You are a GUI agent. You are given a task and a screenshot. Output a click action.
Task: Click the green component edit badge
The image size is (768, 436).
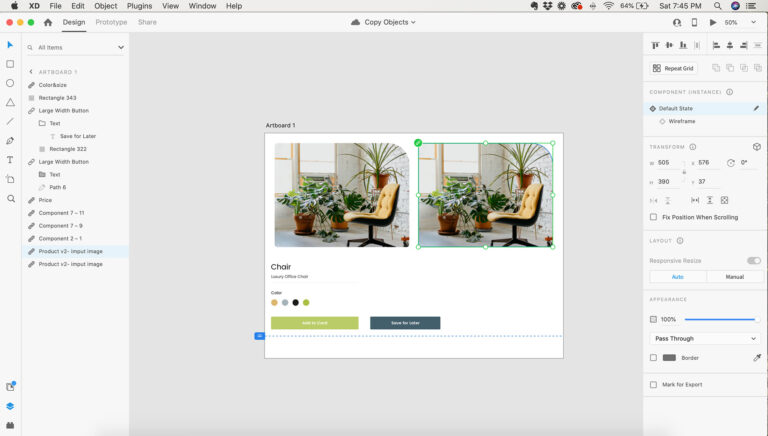(418, 143)
